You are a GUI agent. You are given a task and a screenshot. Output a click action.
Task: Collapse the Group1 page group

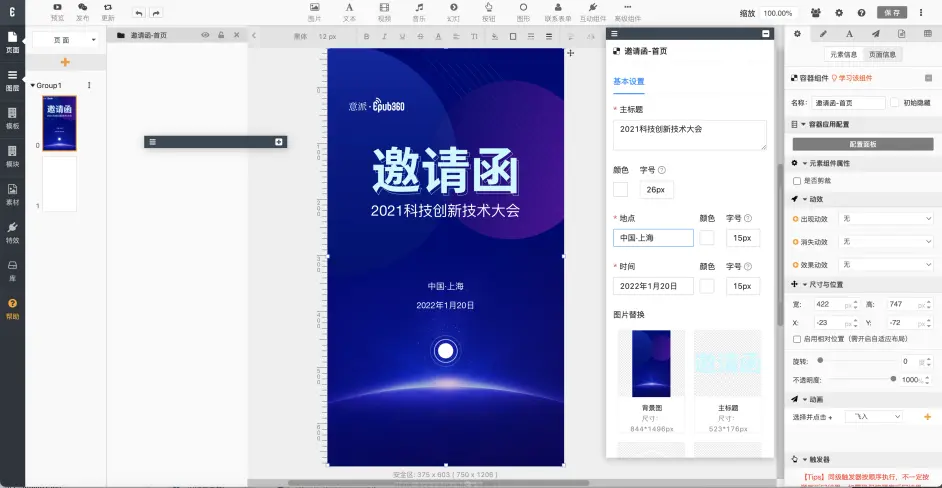pos(32,86)
